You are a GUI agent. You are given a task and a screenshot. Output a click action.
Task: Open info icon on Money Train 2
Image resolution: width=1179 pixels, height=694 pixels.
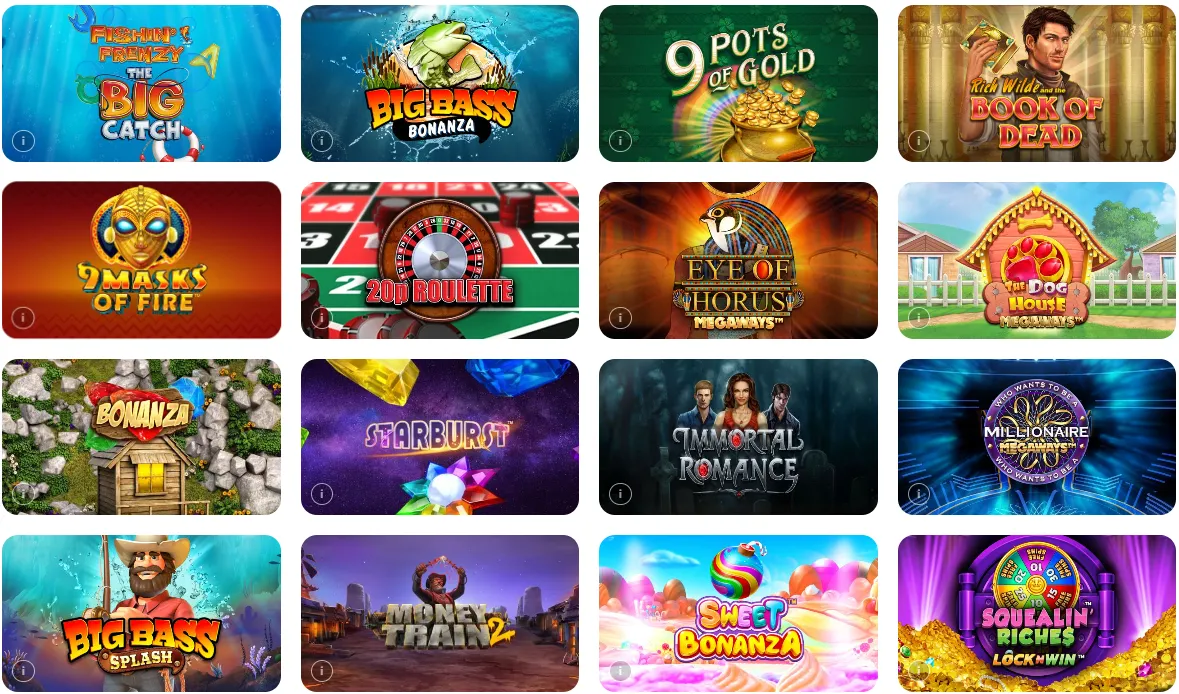pyautogui.click(x=322, y=671)
